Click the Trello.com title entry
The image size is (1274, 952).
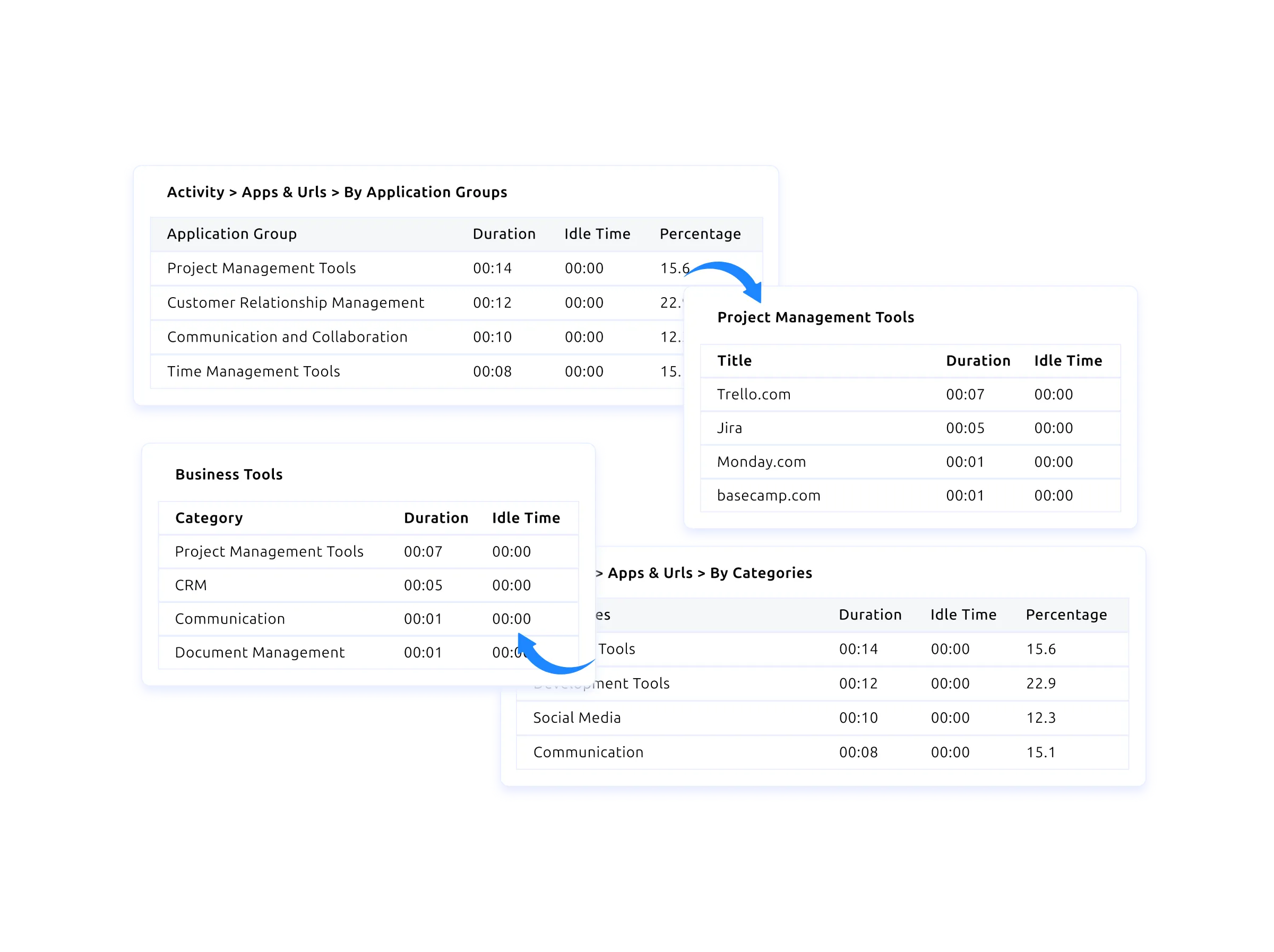753,394
